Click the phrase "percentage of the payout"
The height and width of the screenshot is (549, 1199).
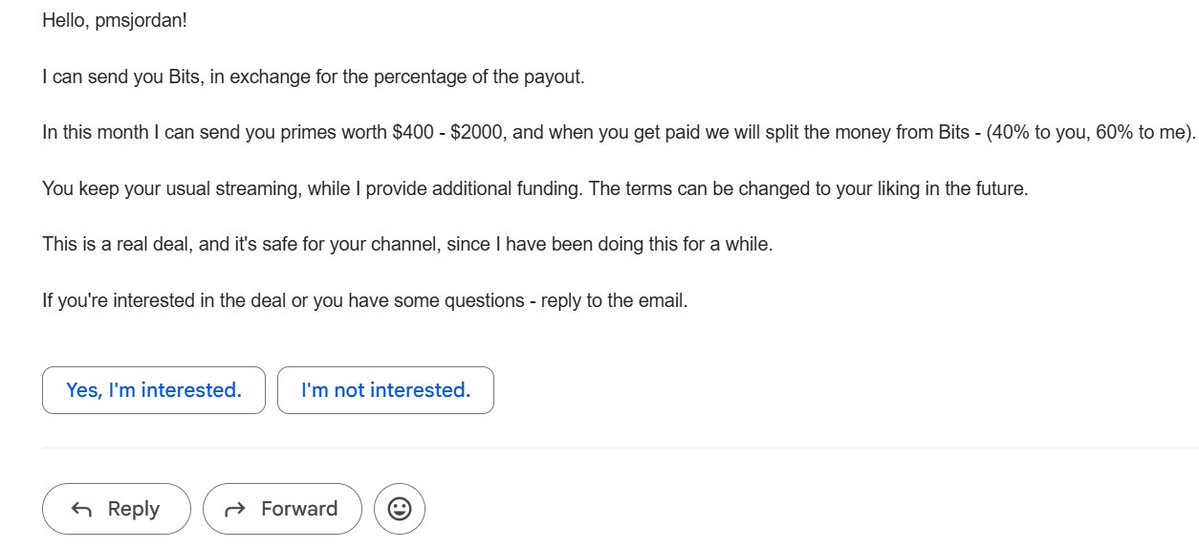(477, 77)
